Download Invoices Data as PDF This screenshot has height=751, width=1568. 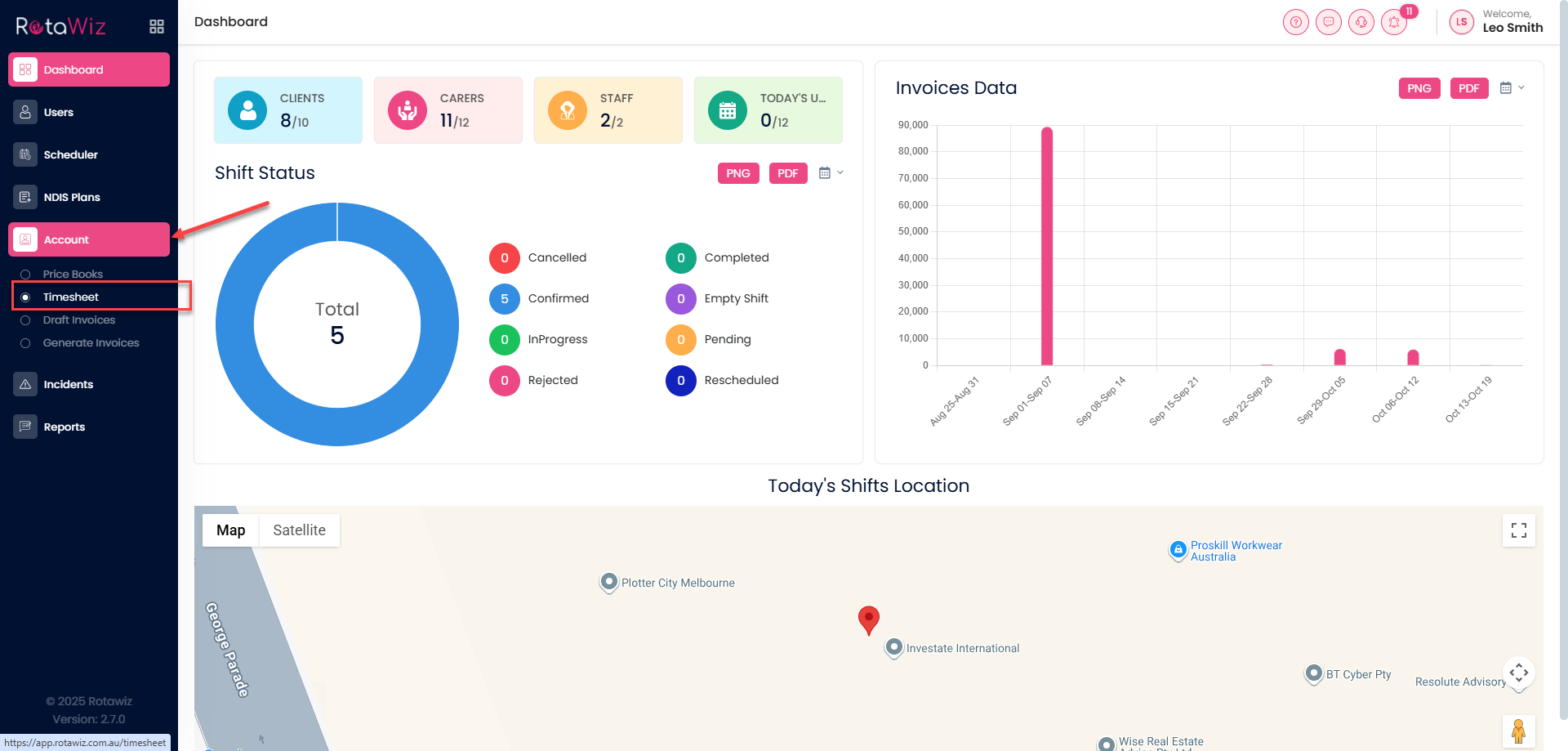tap(1468, 88)
